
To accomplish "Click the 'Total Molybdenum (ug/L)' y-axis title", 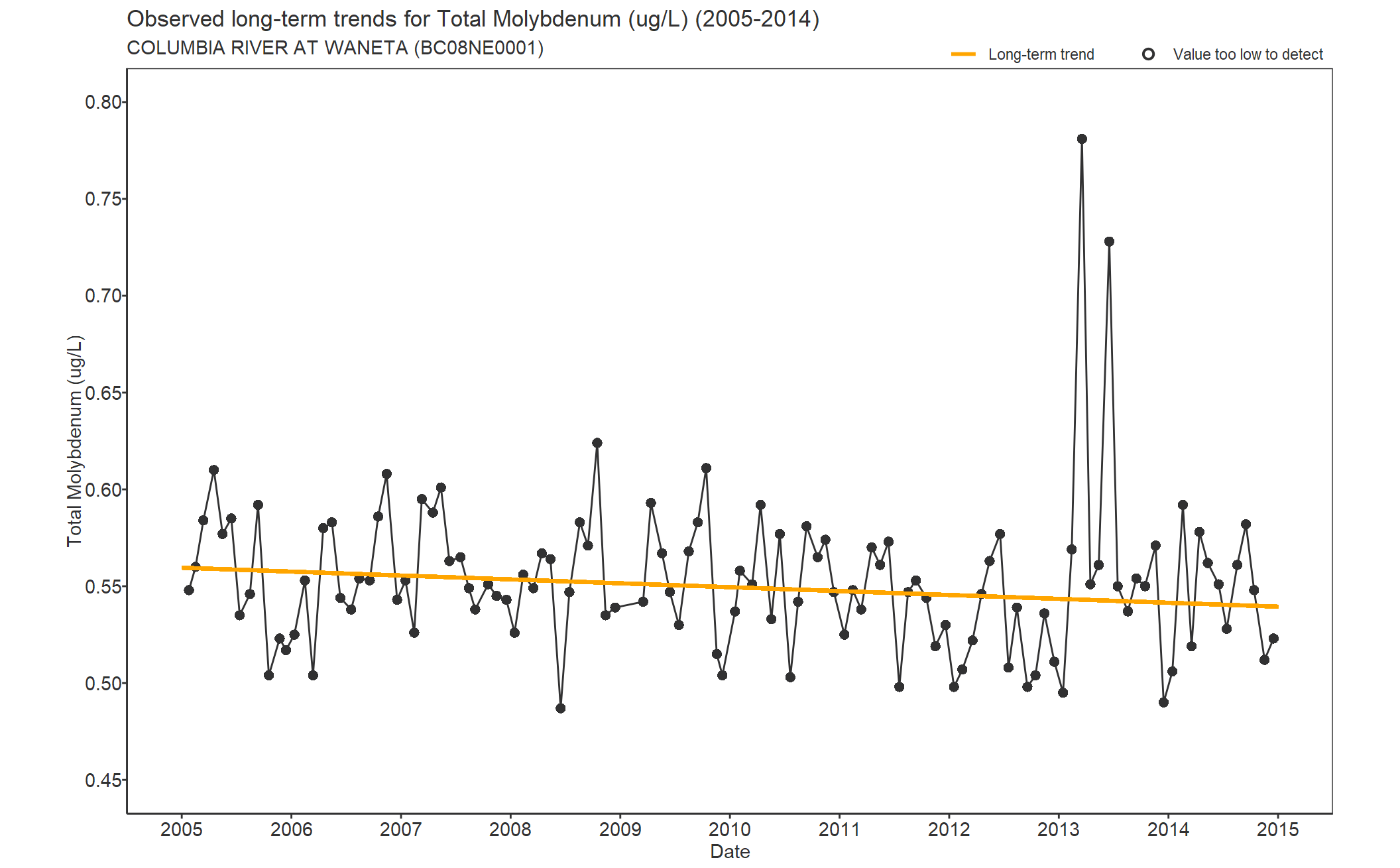I will [75, 441].
